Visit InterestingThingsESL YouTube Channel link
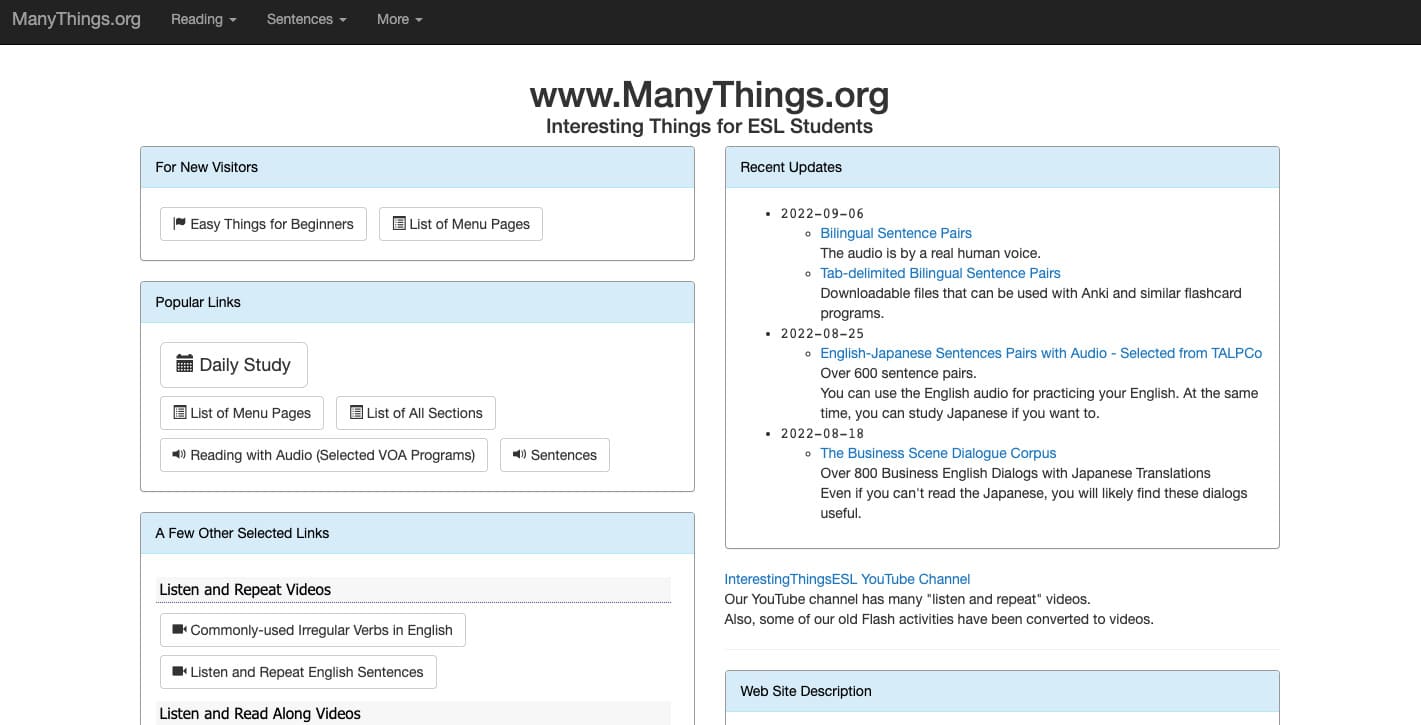The image size is (1421, 725). click(847, 579)
